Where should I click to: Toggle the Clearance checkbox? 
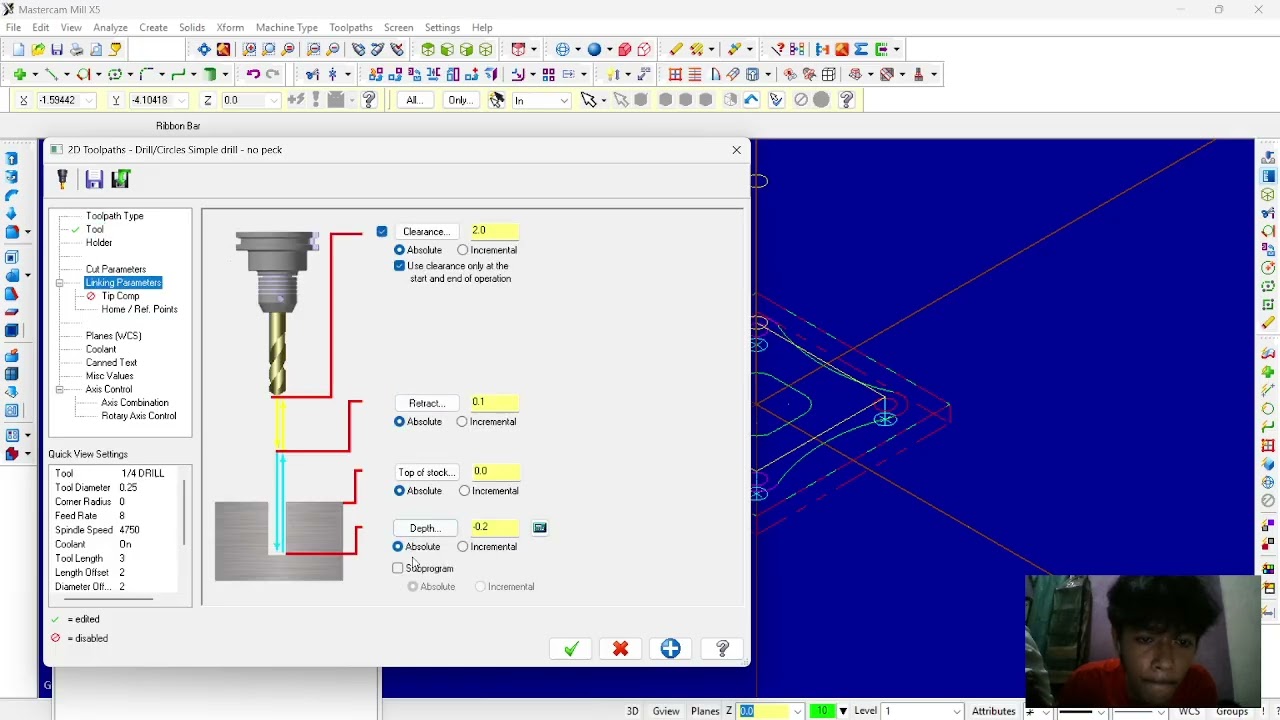[382, 232]
